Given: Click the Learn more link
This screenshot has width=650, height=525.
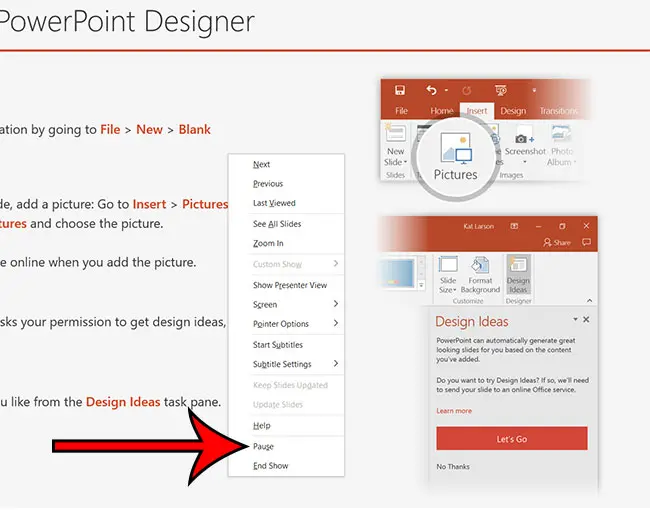Looking at the screenshot, I should point(454,411).
